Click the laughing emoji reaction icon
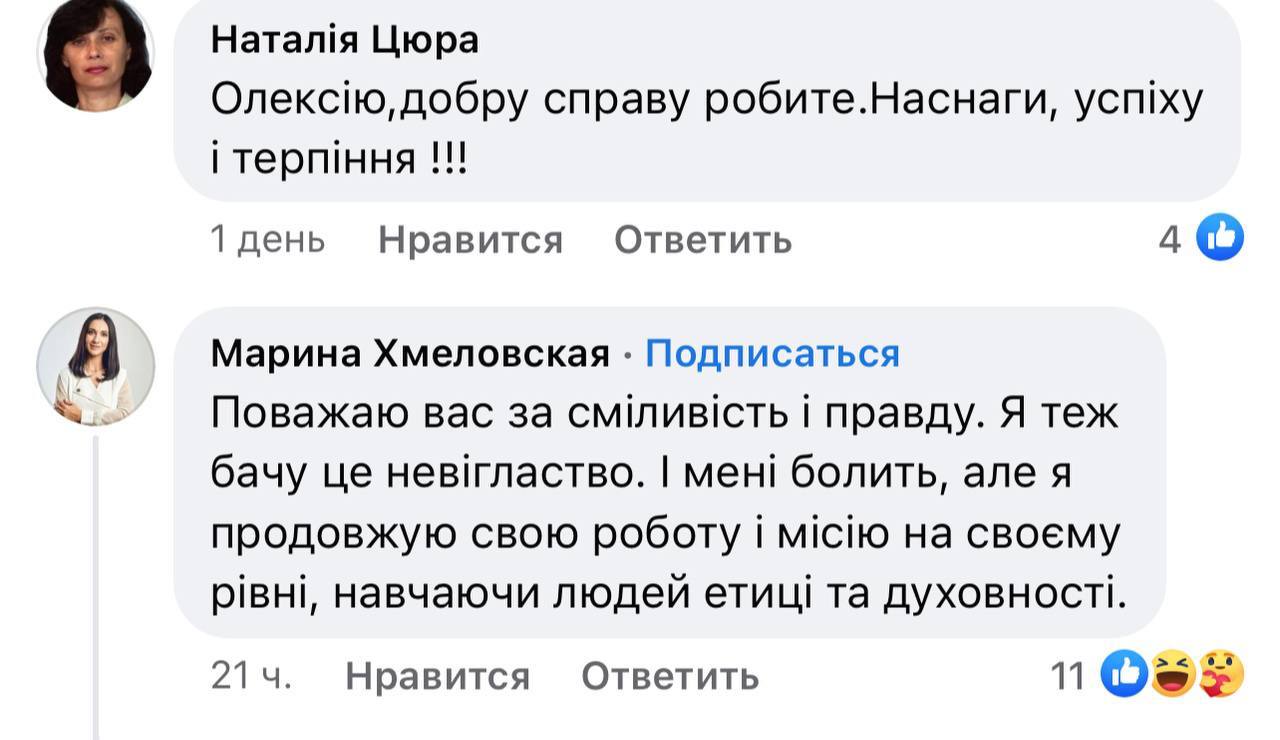Image resolution: width=1280 pixels, height=740 pixels. tap(1172, 674)
